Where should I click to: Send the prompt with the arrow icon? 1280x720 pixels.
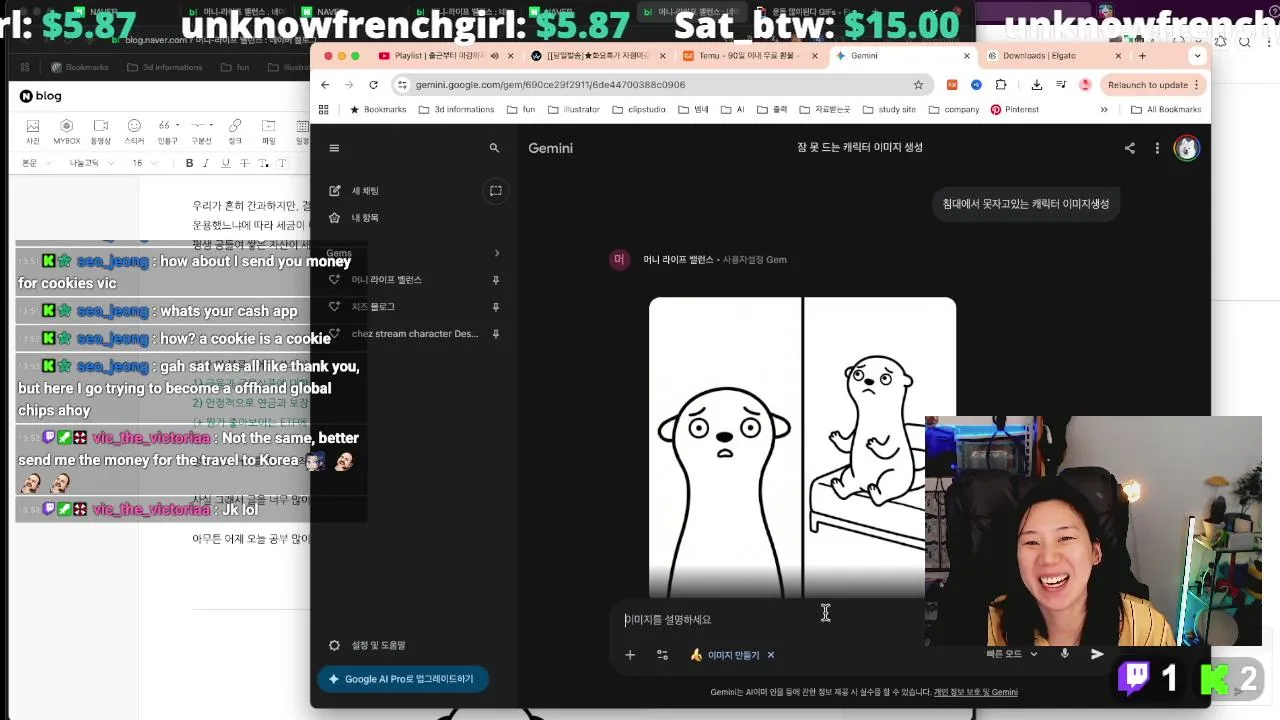pos(1097,654)
